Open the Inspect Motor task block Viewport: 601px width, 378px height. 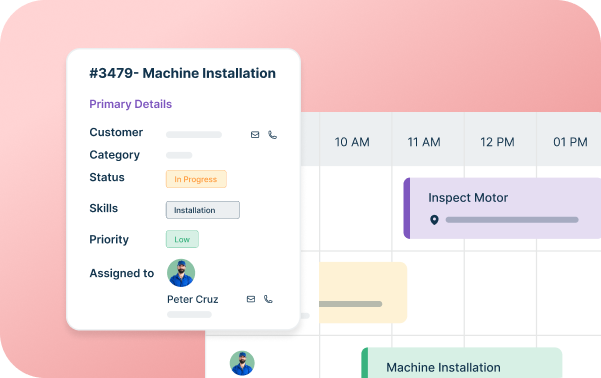pos(502,208)
